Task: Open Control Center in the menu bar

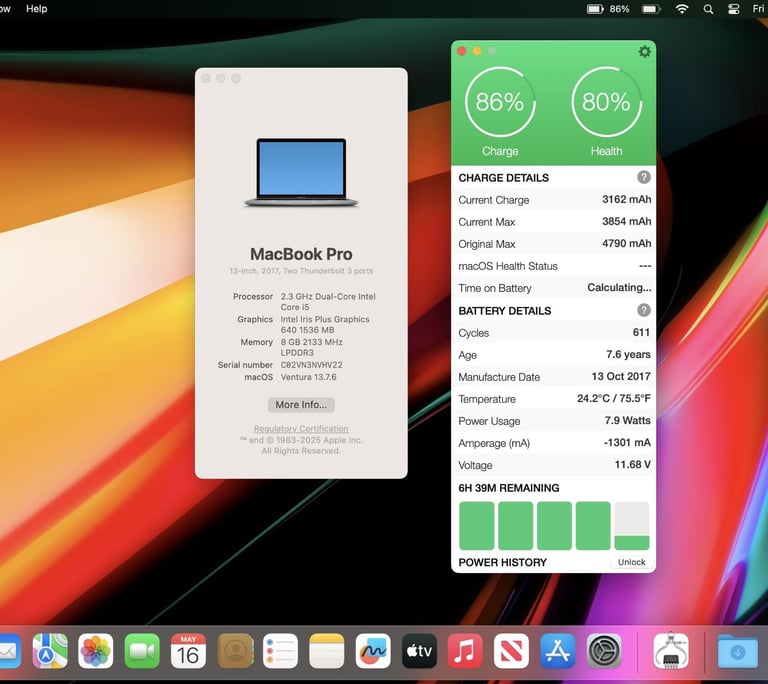Action: click(x=733, y=9)
